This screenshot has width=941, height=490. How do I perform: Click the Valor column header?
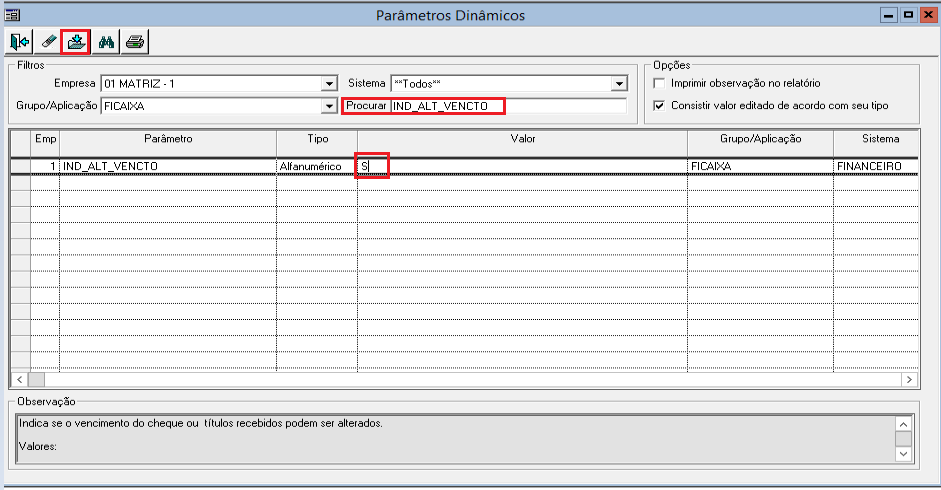pos(522,139)
